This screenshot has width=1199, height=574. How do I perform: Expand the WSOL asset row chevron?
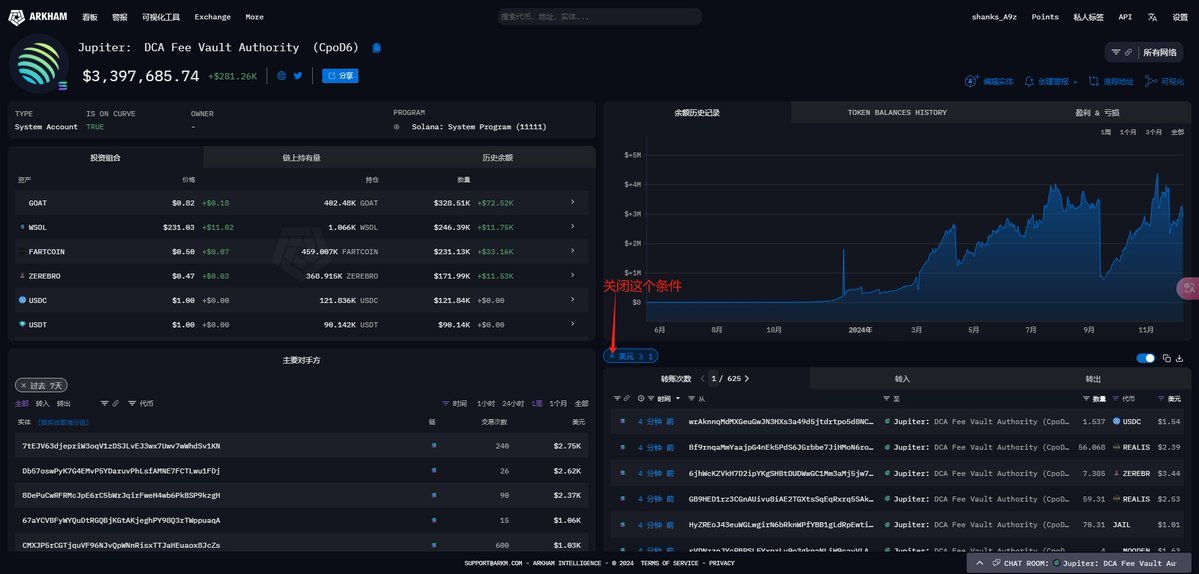point(573,227)
